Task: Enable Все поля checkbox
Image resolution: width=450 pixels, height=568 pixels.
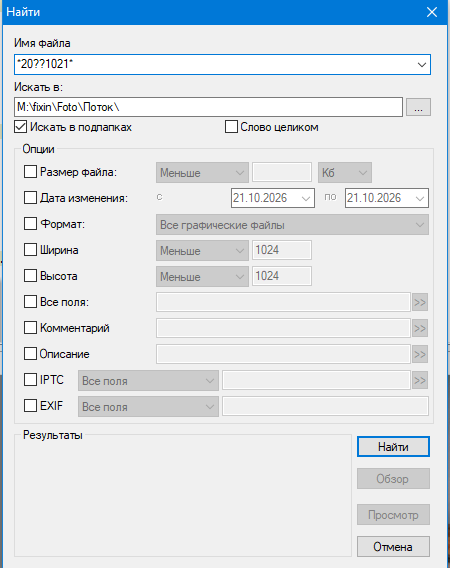Action: click(30, 302)
